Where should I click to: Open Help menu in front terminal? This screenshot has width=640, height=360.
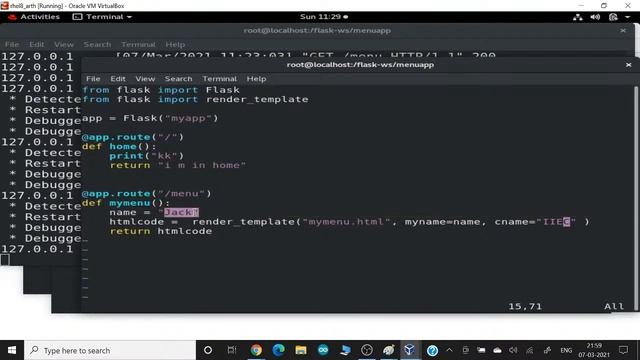tap(256, 79)
